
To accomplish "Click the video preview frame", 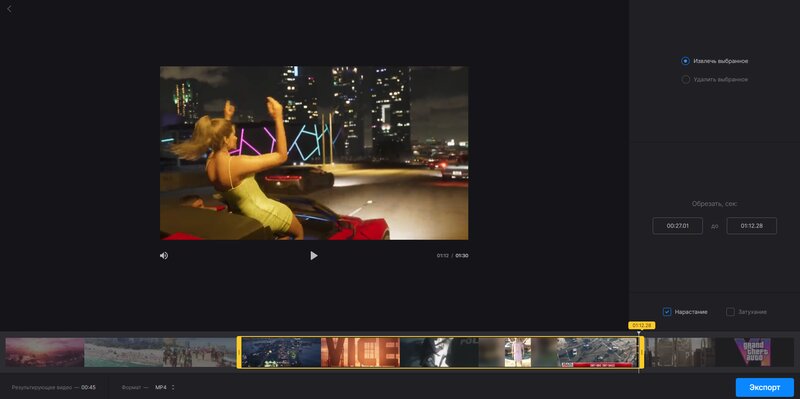I will pos(314,153).
